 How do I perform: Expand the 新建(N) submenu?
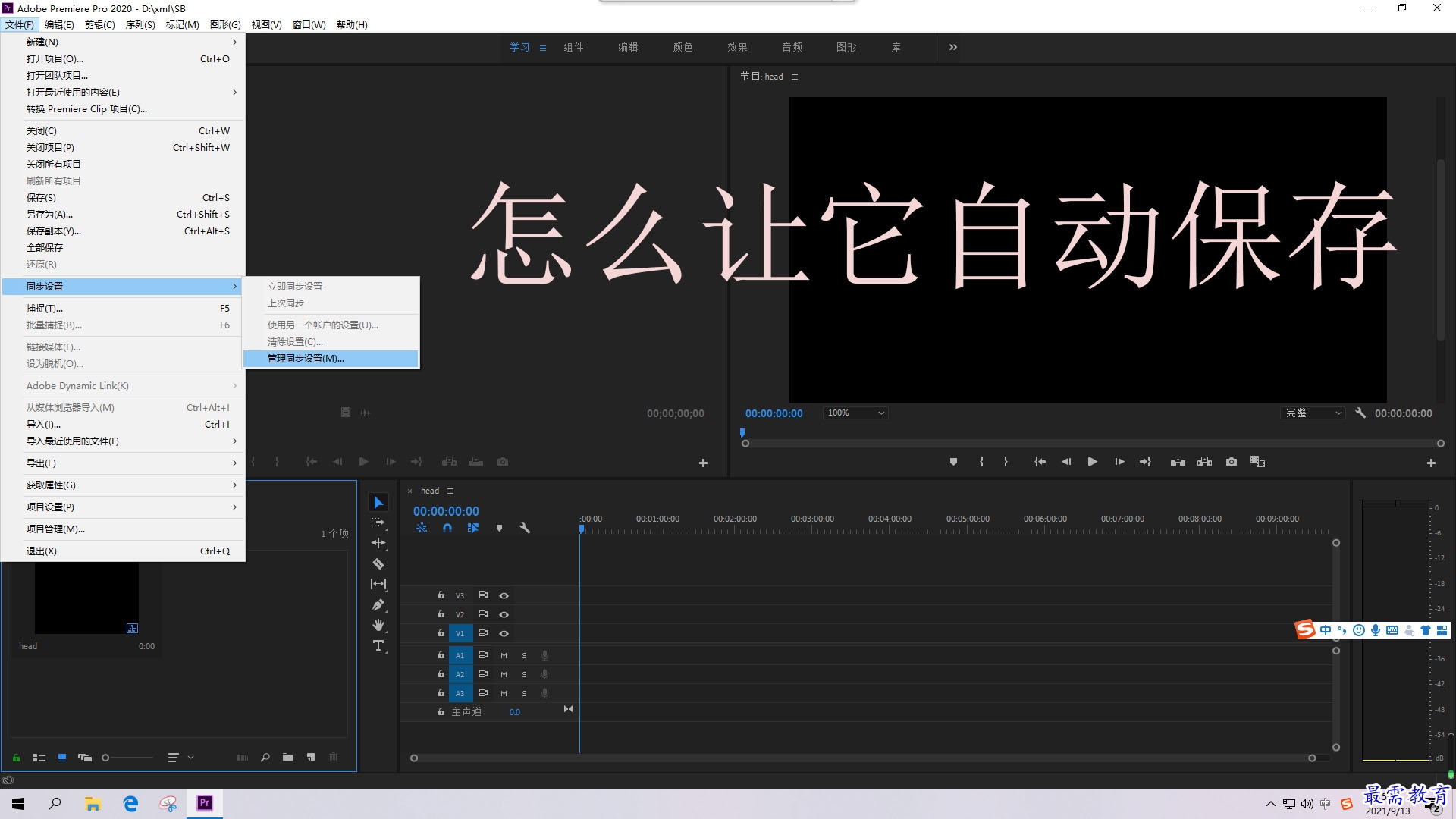[123, 42]
